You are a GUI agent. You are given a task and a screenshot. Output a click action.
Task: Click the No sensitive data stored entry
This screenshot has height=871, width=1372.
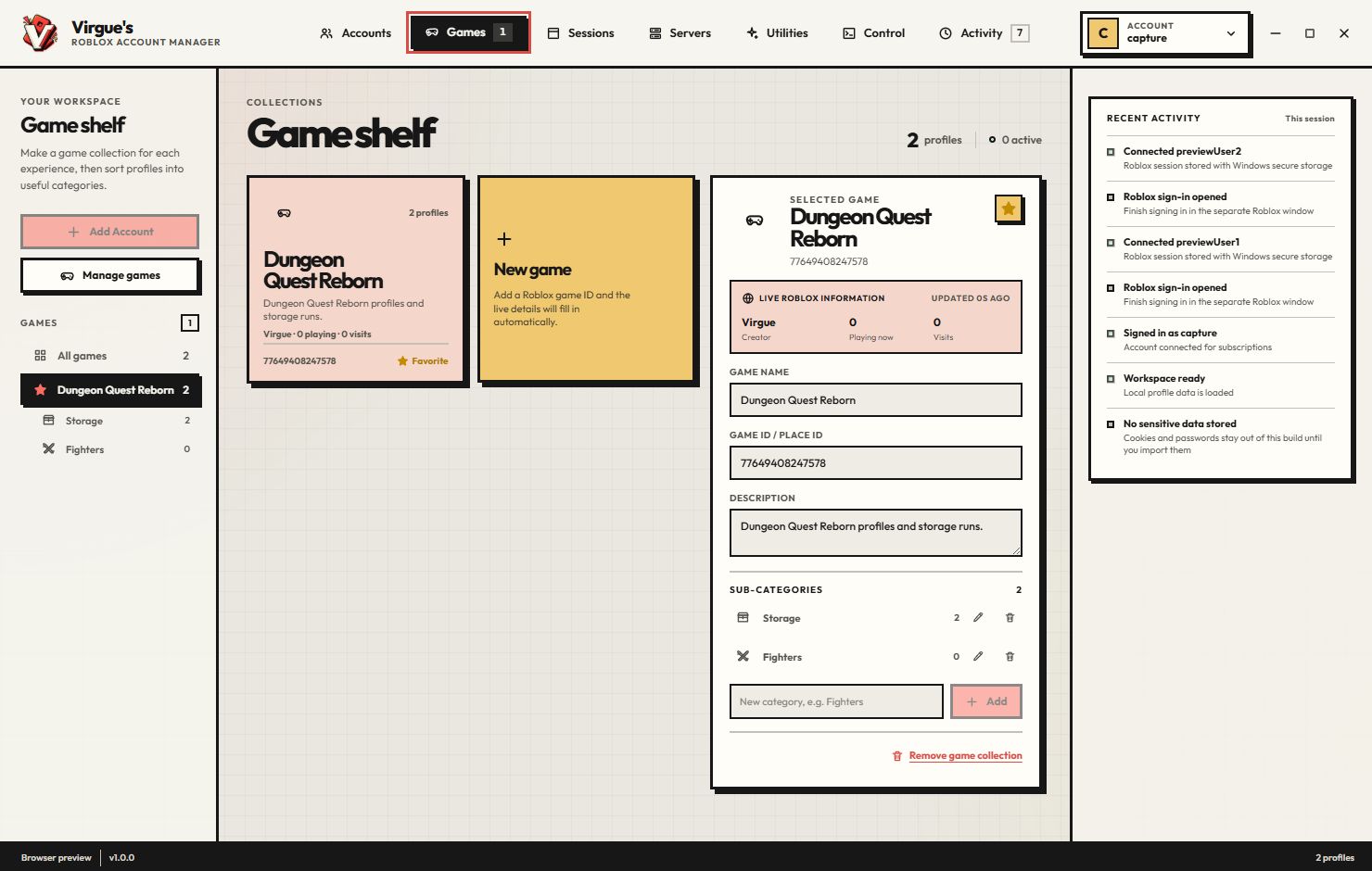pyautogui.click(x=1221, y=436)
